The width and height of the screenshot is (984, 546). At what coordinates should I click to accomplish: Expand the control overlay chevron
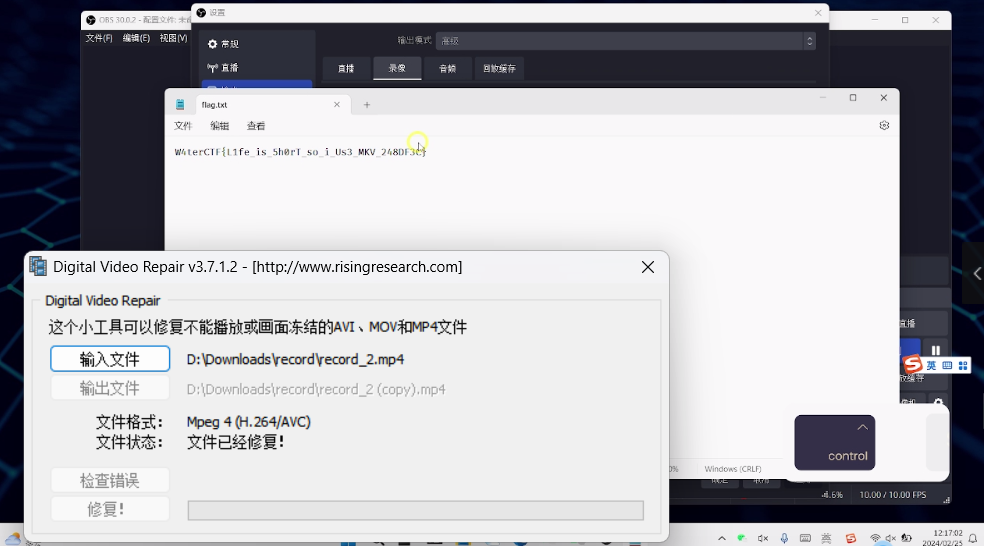click(x=863, y=427)
